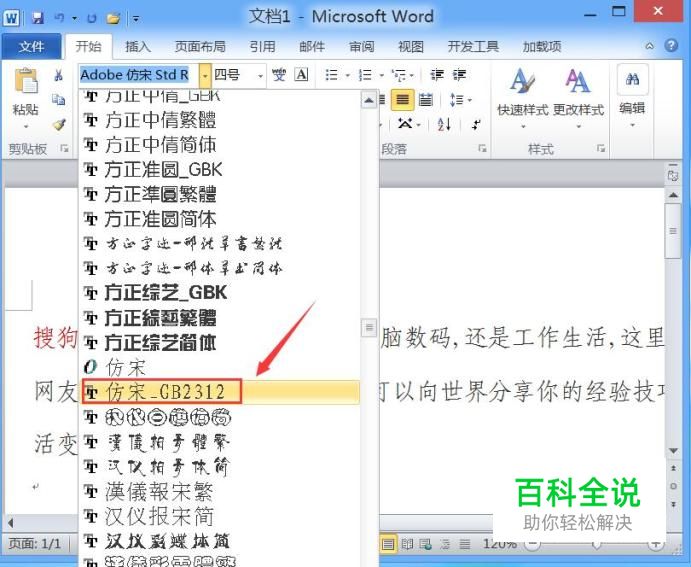Click the Copy icon in clipboard group

point(58,100)
